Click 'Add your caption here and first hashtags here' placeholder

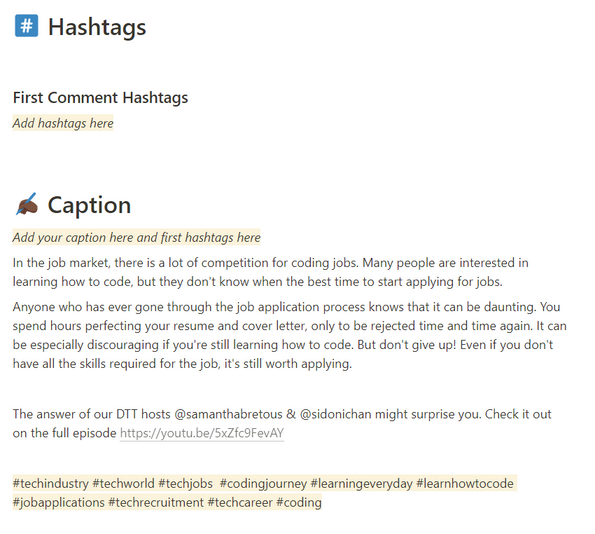[x=137, y=237]
